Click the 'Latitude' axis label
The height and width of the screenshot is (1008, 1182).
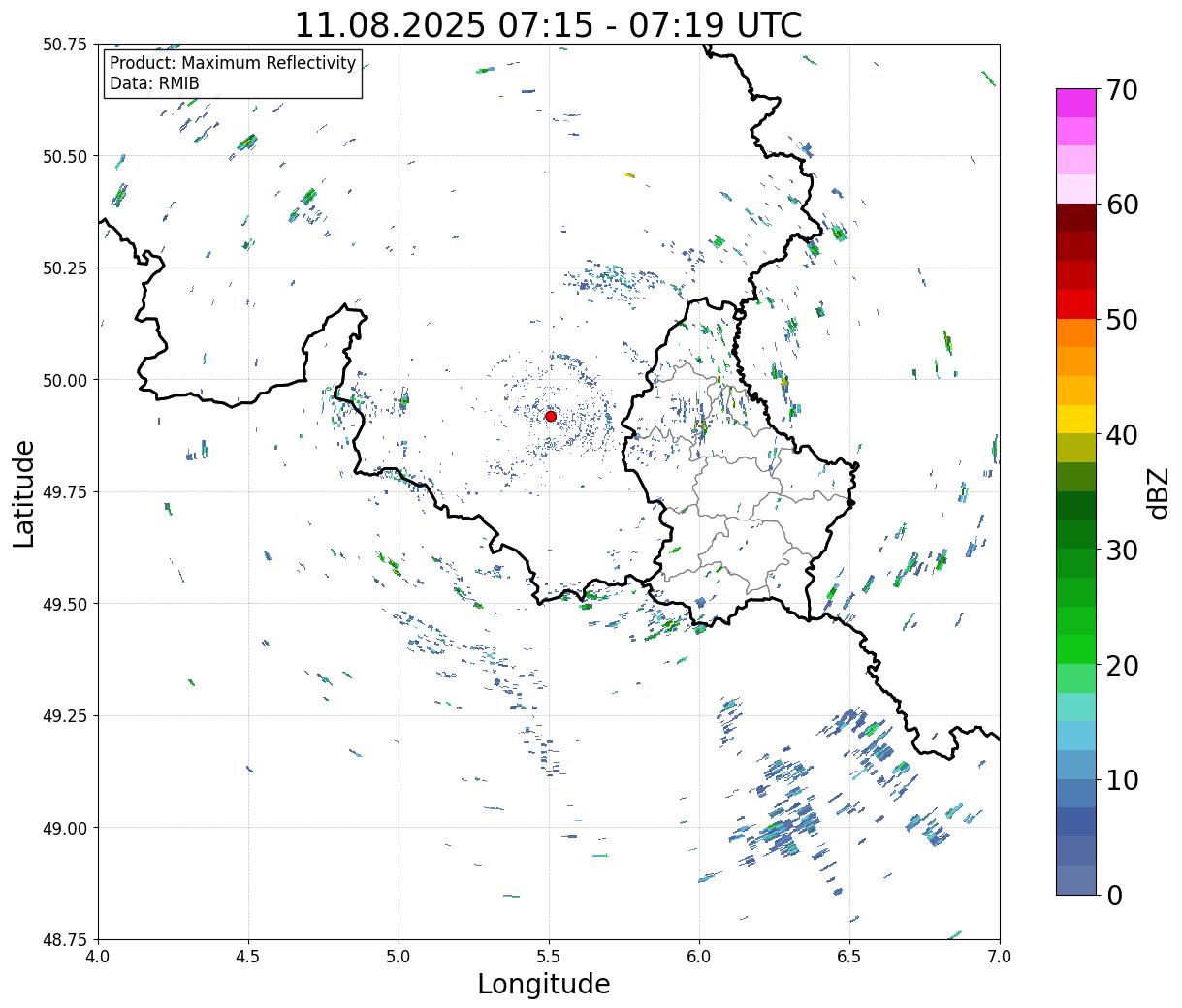coord(24,492)
